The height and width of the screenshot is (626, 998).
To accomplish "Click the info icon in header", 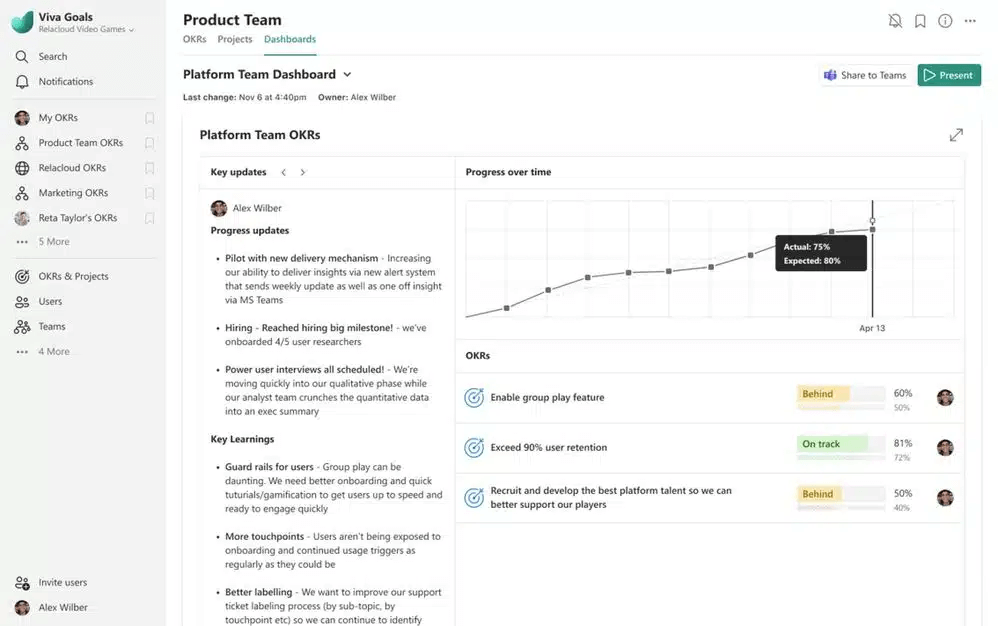I will (945, 21).
